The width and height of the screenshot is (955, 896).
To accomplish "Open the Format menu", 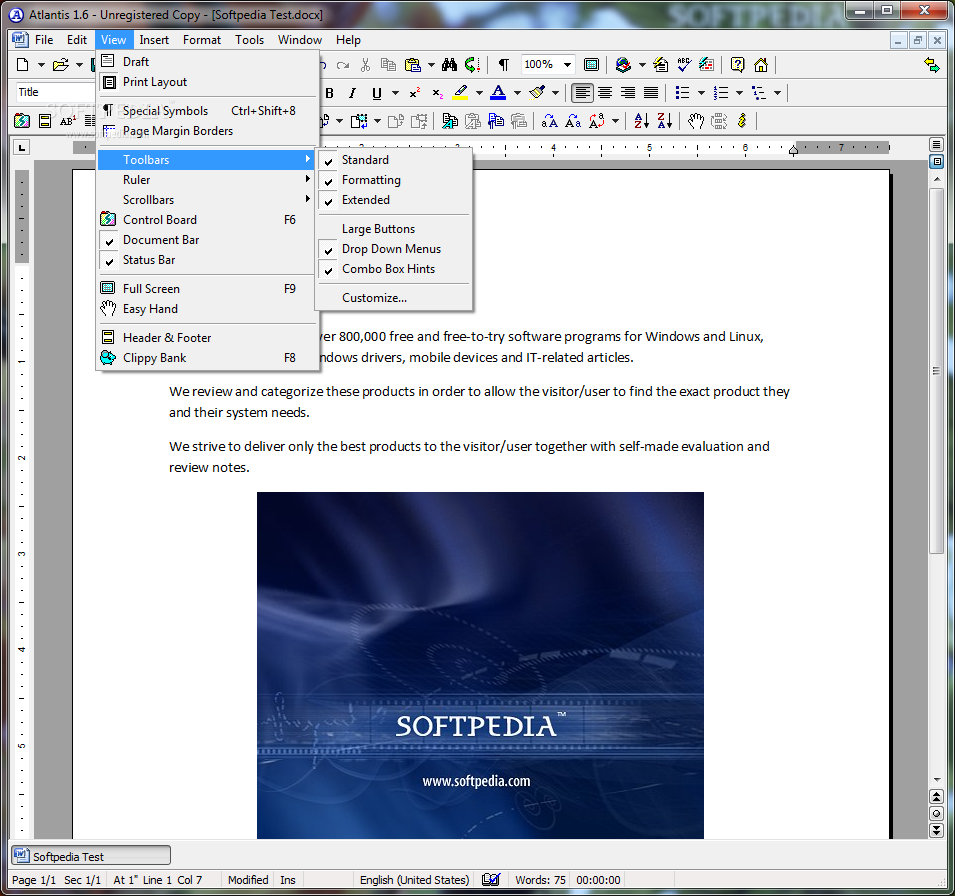I will click(x=202, y=40).
